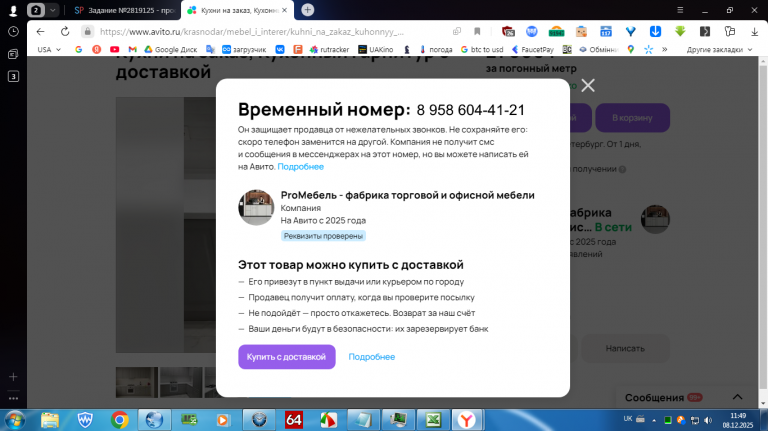This screenshot has width=768, height=431.
Task: Click the avito.ru address bar
Action: (x=252, y=32)
